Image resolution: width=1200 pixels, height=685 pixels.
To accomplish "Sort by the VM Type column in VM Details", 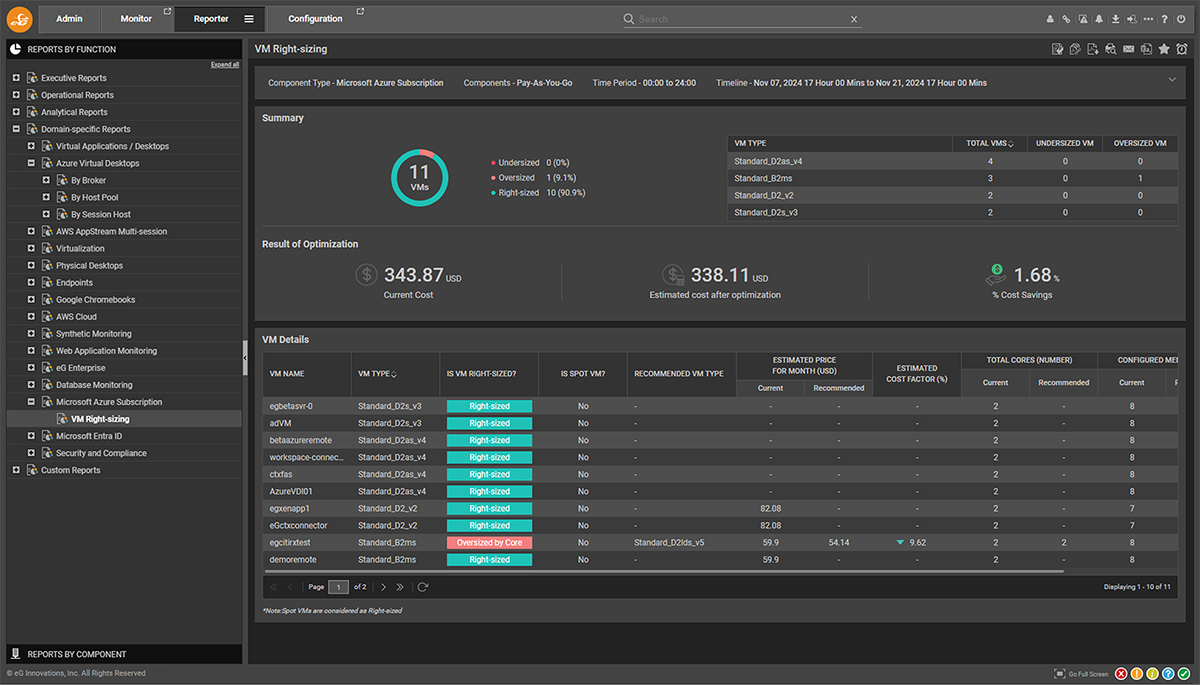I will [394, 374].
